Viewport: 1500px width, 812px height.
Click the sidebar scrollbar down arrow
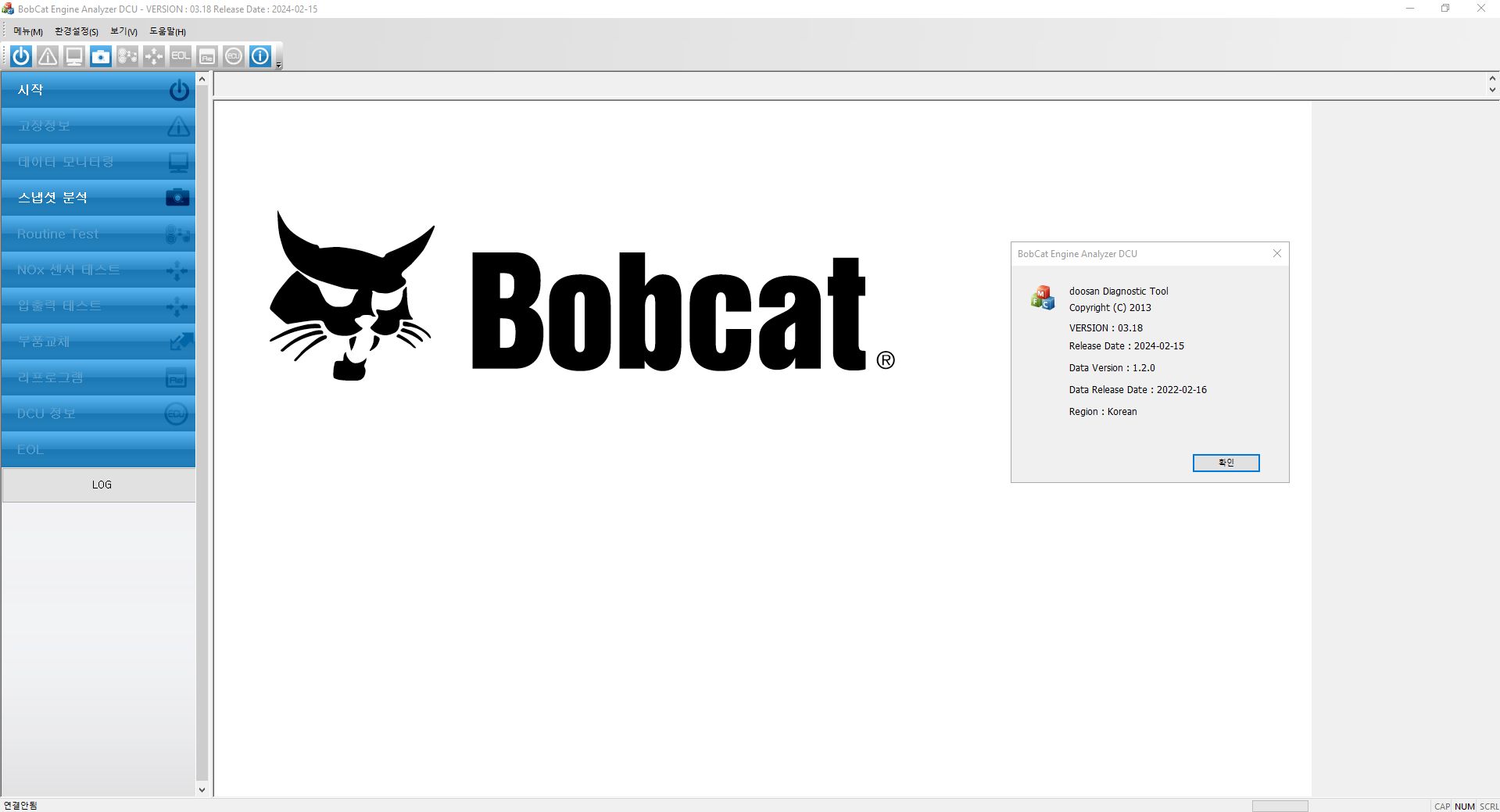202,789
